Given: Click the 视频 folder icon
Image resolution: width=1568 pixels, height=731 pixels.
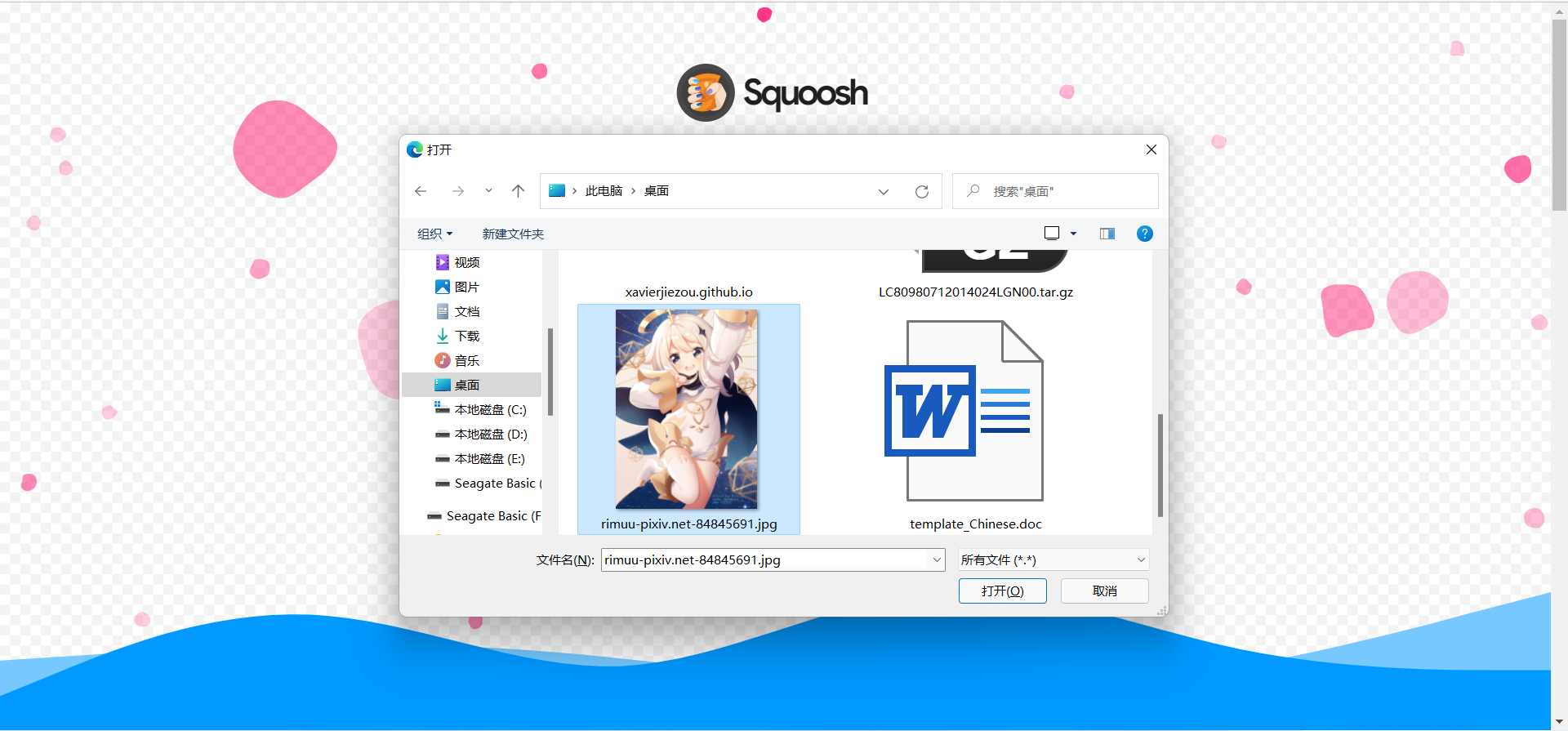Looking at the screenshot, I should [443, 262].
